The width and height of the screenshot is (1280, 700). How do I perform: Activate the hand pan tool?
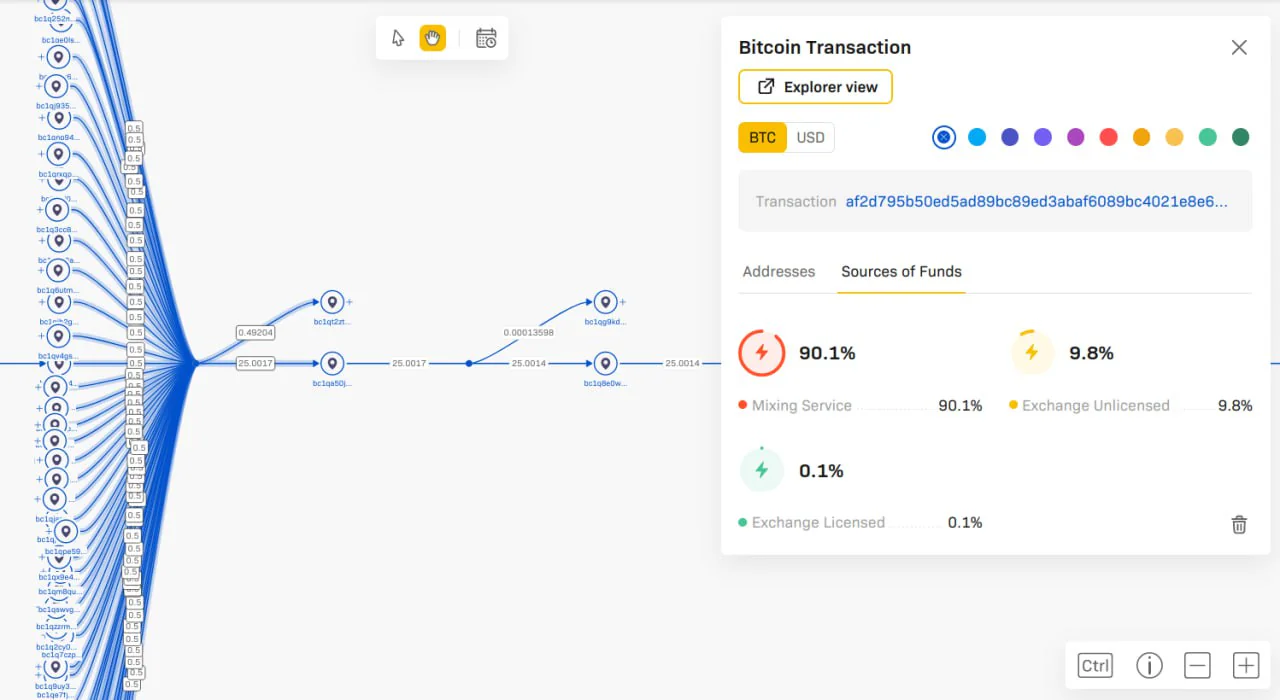pos(432,38)
